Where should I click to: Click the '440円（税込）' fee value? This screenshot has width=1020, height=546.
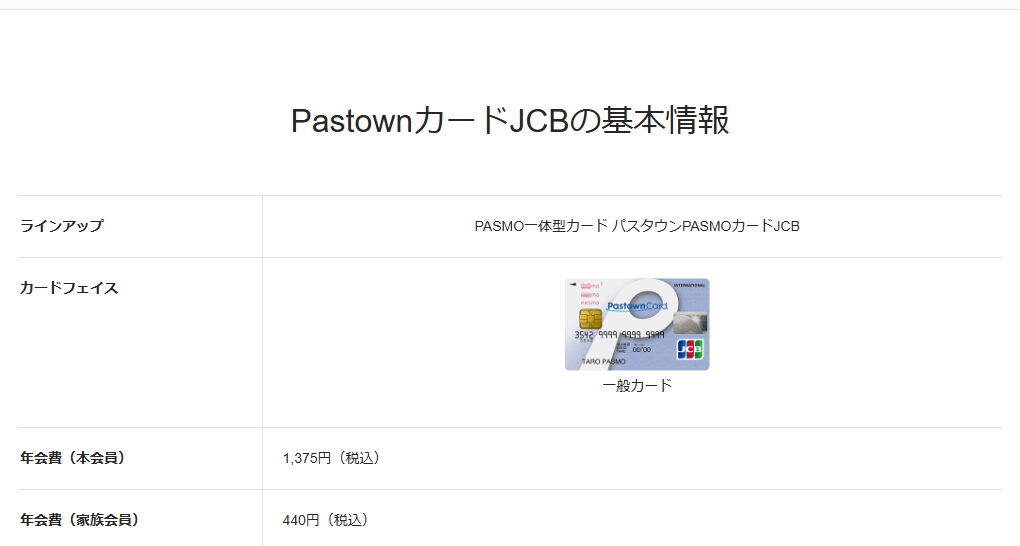[329, 520]
